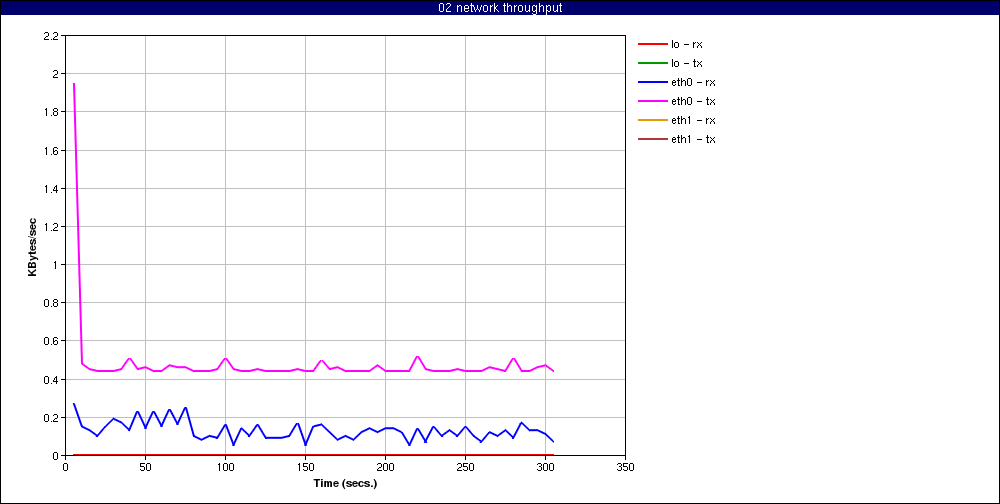1000x504 pixels.
Task: Click the 'Time (secs.)' x-axis label
Action: point(345,484)
